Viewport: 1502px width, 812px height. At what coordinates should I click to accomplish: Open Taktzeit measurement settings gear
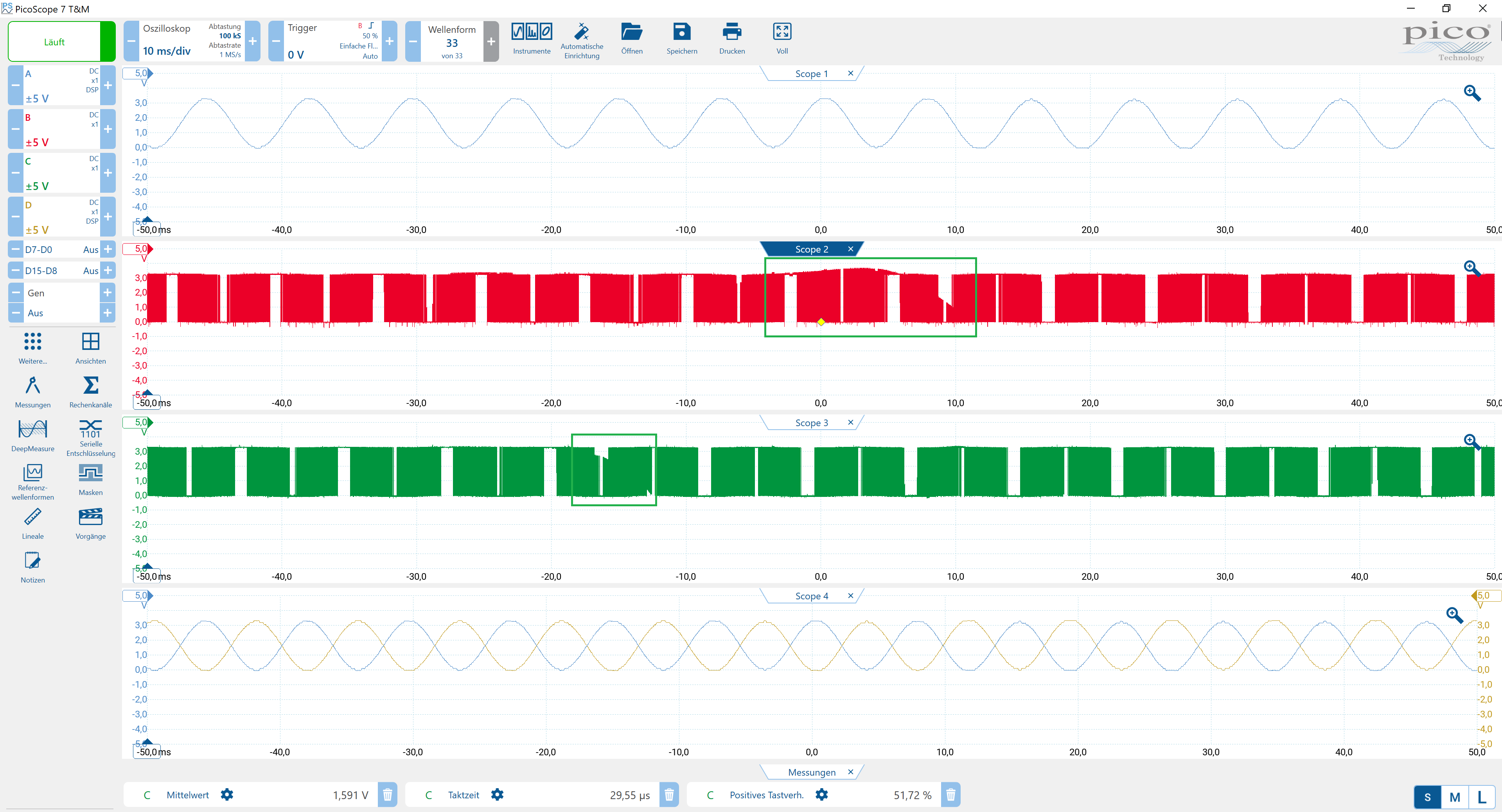point(497,794)
